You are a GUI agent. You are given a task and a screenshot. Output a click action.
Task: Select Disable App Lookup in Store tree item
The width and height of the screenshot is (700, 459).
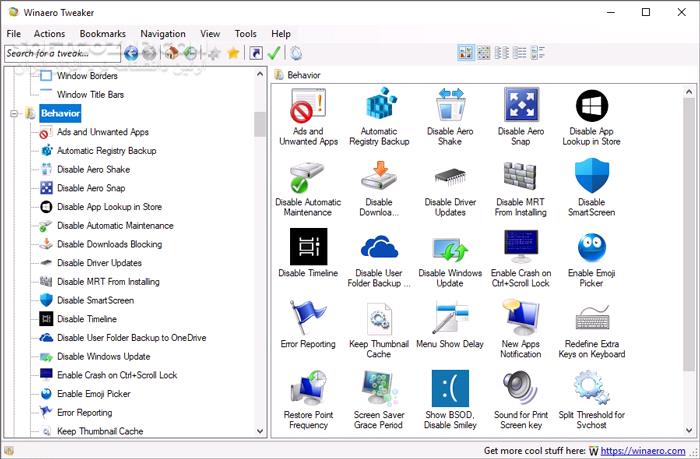109,207
